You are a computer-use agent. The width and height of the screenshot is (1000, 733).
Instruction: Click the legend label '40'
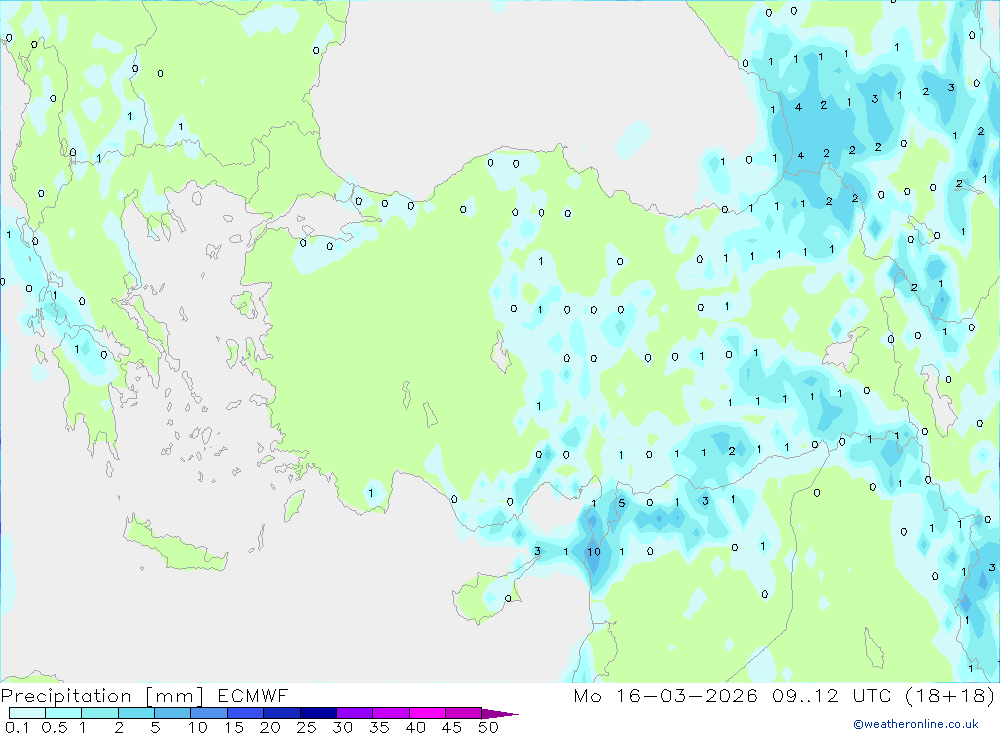[x=415, y=727]
